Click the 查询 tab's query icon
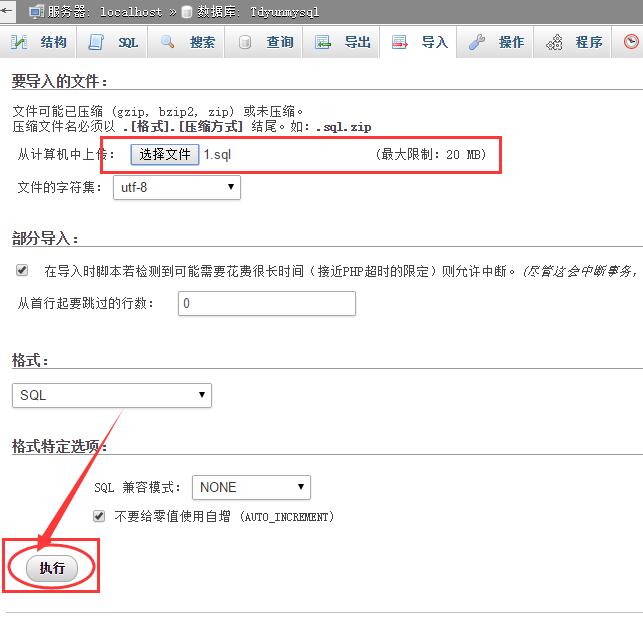643x619 pixels. click(245, 42)
